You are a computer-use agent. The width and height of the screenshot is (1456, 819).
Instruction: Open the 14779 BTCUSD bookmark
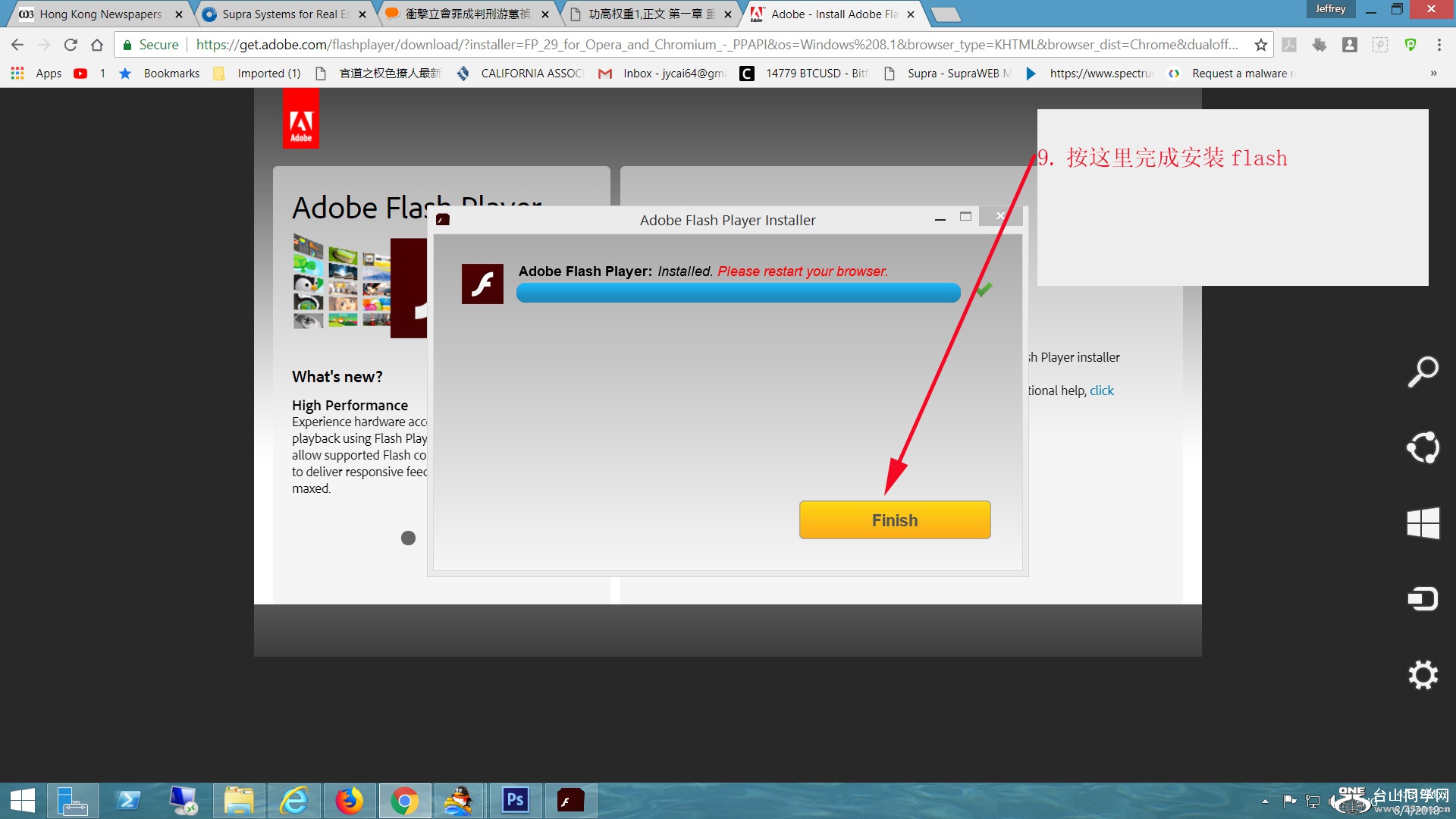[x=805, y=74]
